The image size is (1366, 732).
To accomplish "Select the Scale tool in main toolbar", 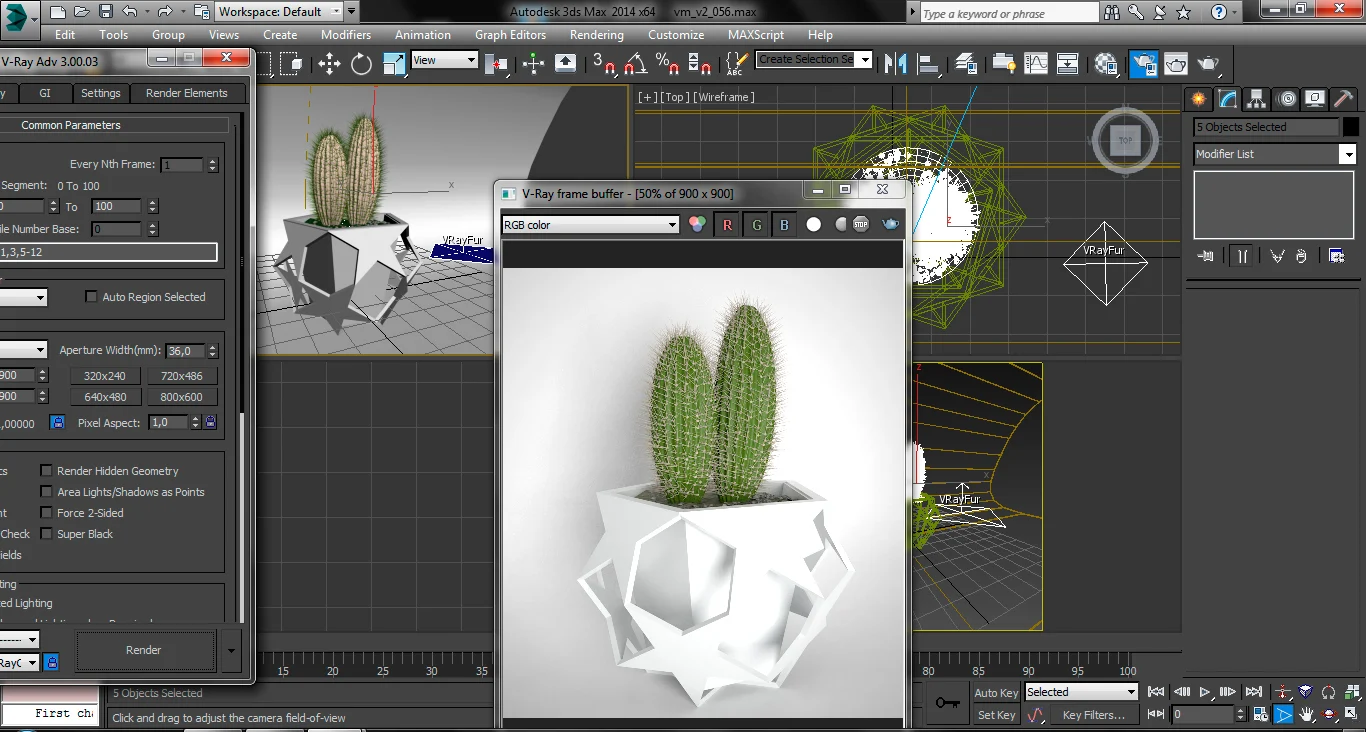I will (x=395, y=64).
